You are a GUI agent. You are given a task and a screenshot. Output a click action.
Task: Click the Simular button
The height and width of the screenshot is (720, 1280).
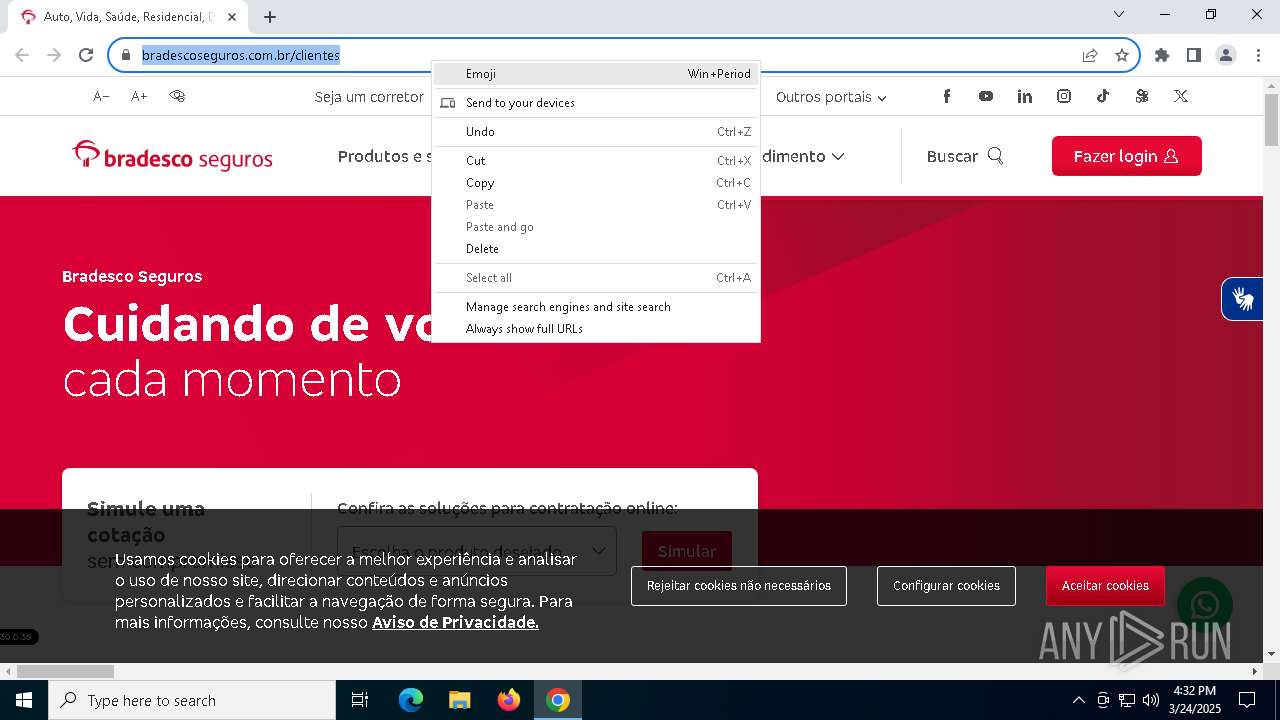[x=687, y=551]
